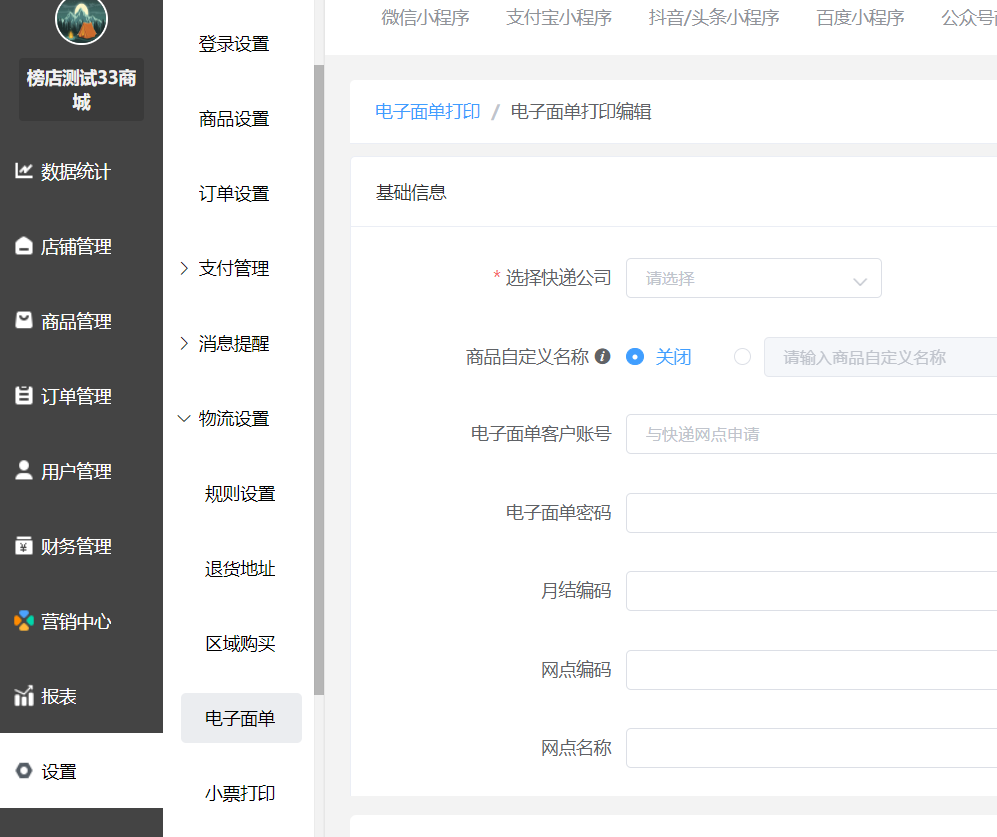Click the info icon beside 商品自定义名称

pos(602,356)
